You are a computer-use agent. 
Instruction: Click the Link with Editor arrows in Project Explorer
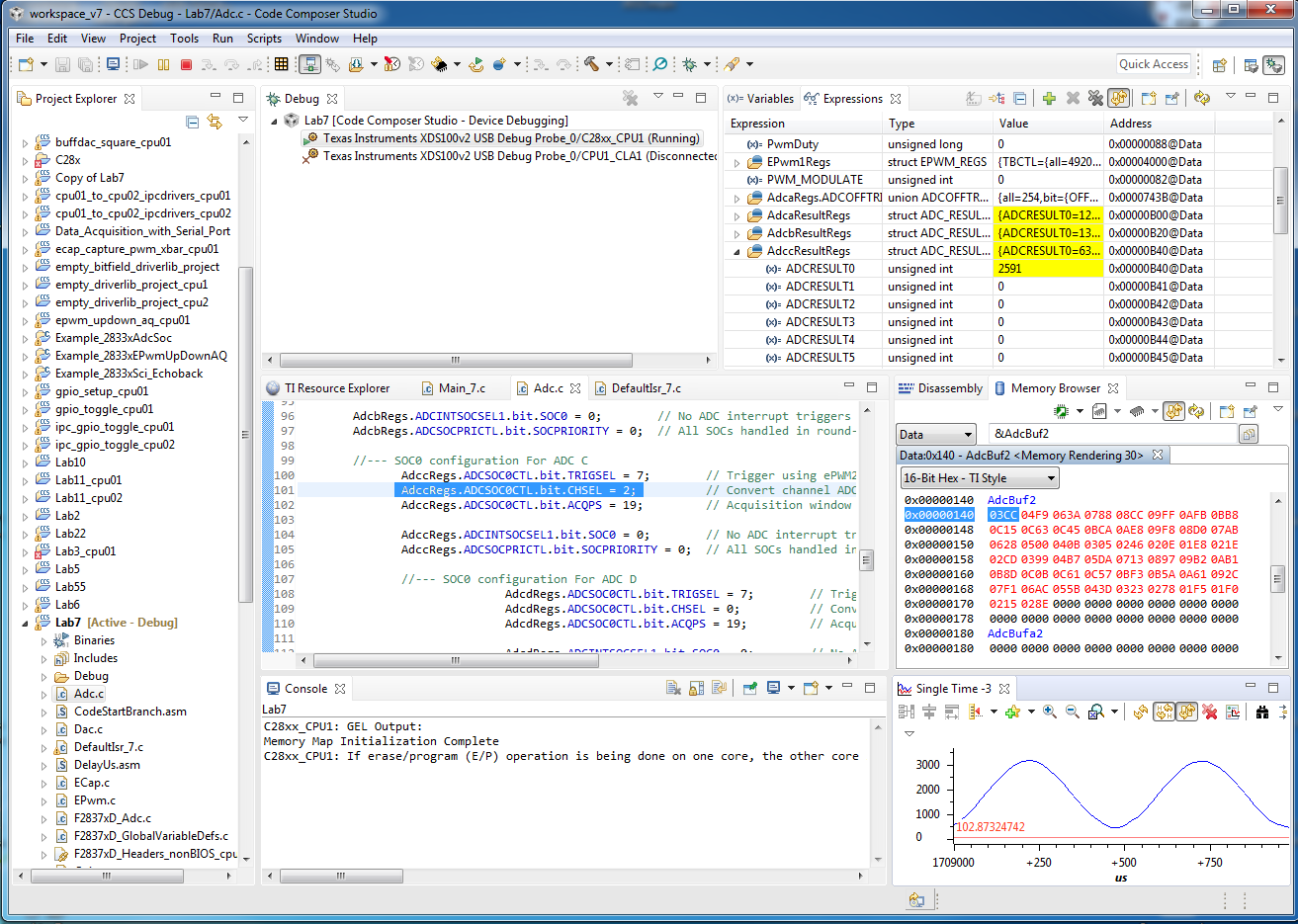pyautogui.click(x=215, y=123)
